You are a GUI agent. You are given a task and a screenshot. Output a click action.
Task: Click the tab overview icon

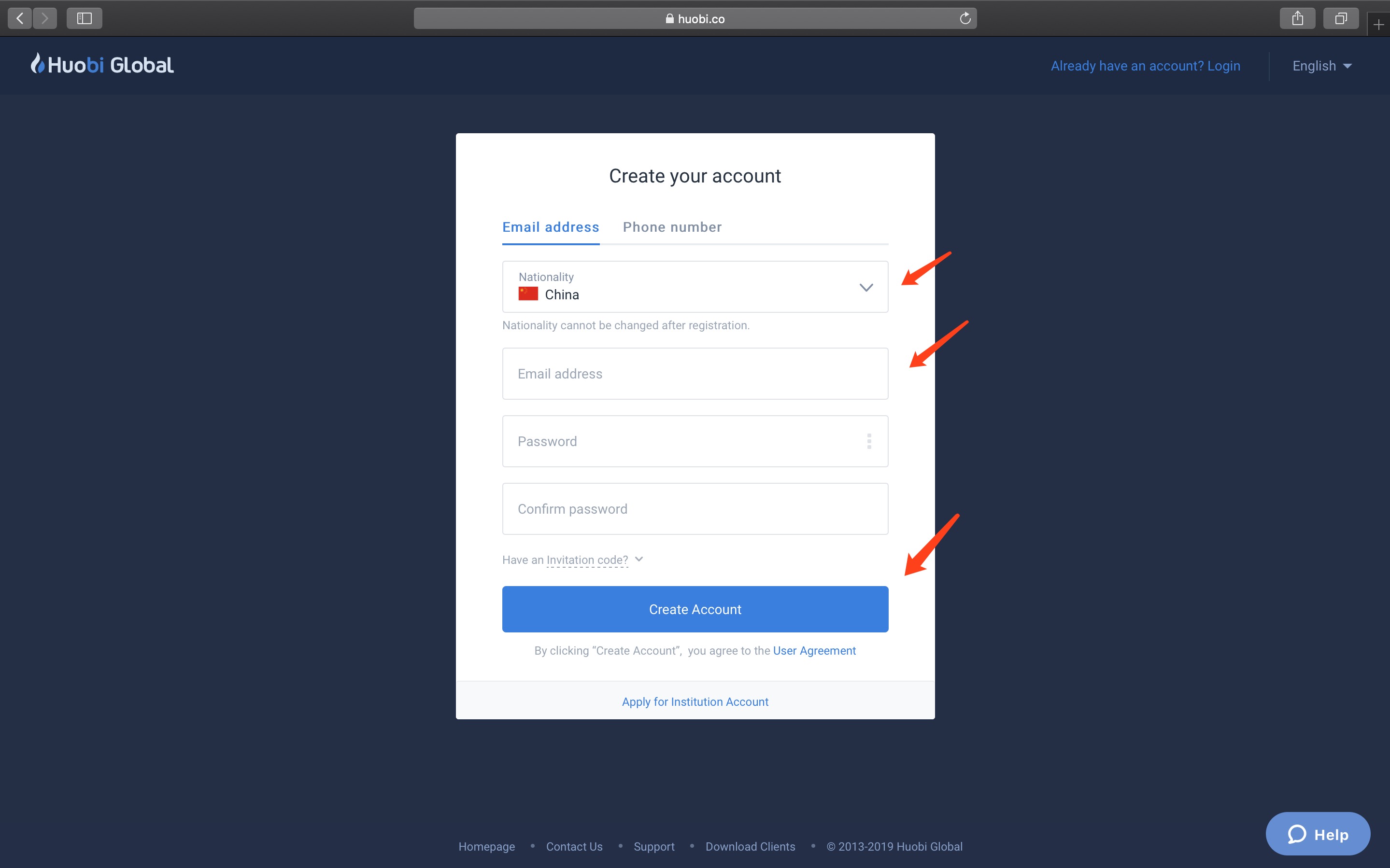click(1341, 17)
